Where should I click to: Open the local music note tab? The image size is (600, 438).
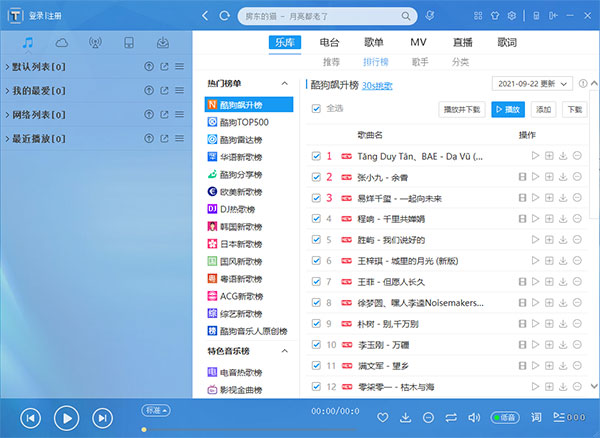click(x=27, y=42)
